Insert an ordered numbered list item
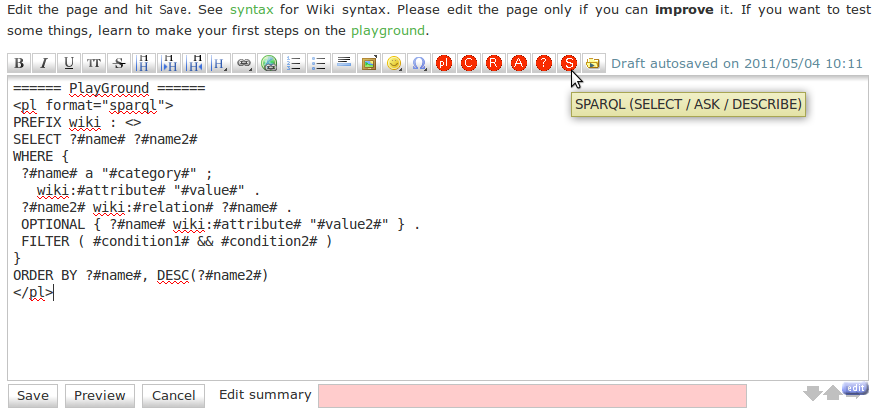Image resolution: width=887 pixels, height=417 pixels. coord(294,63)
